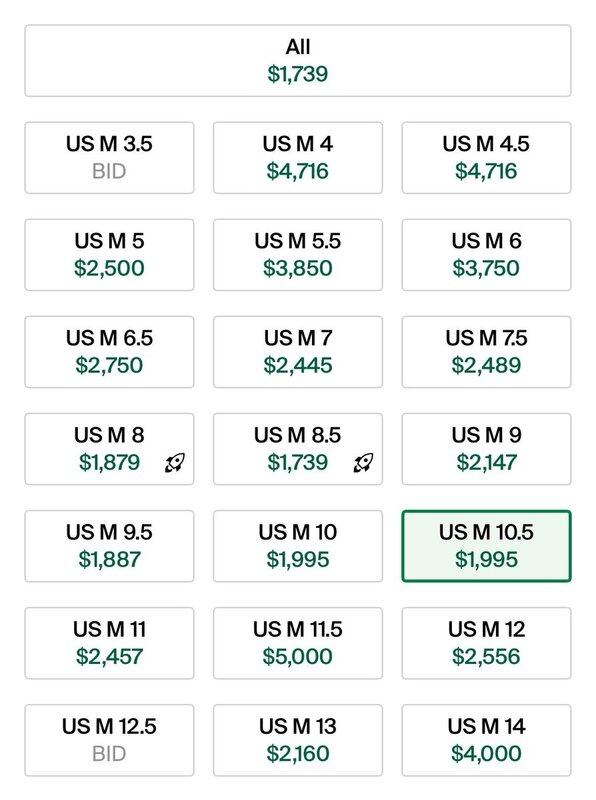Select size US M 10

298,546
